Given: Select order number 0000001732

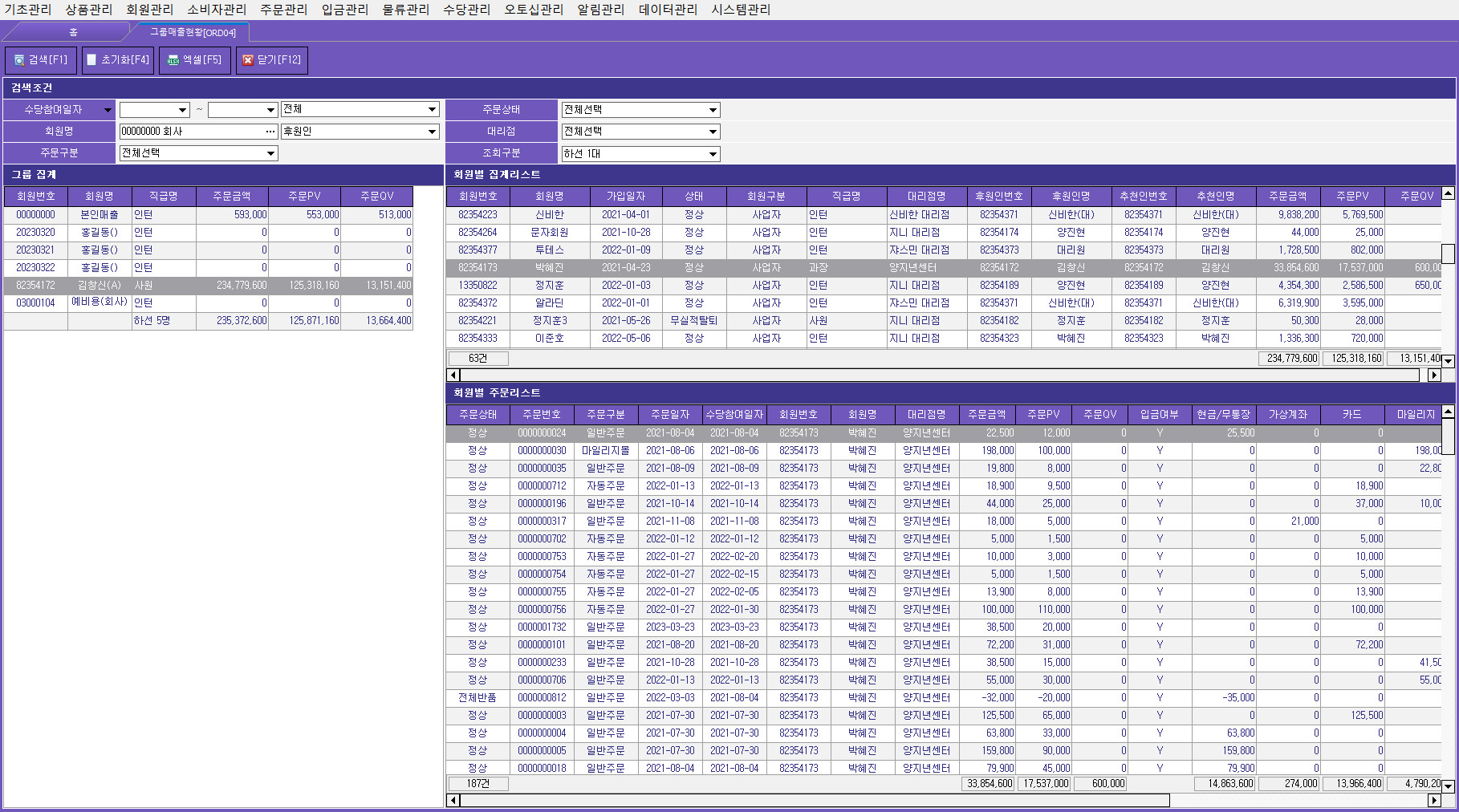Looking at the screenshot, I should pyautogui.click(x=542, y=627).
